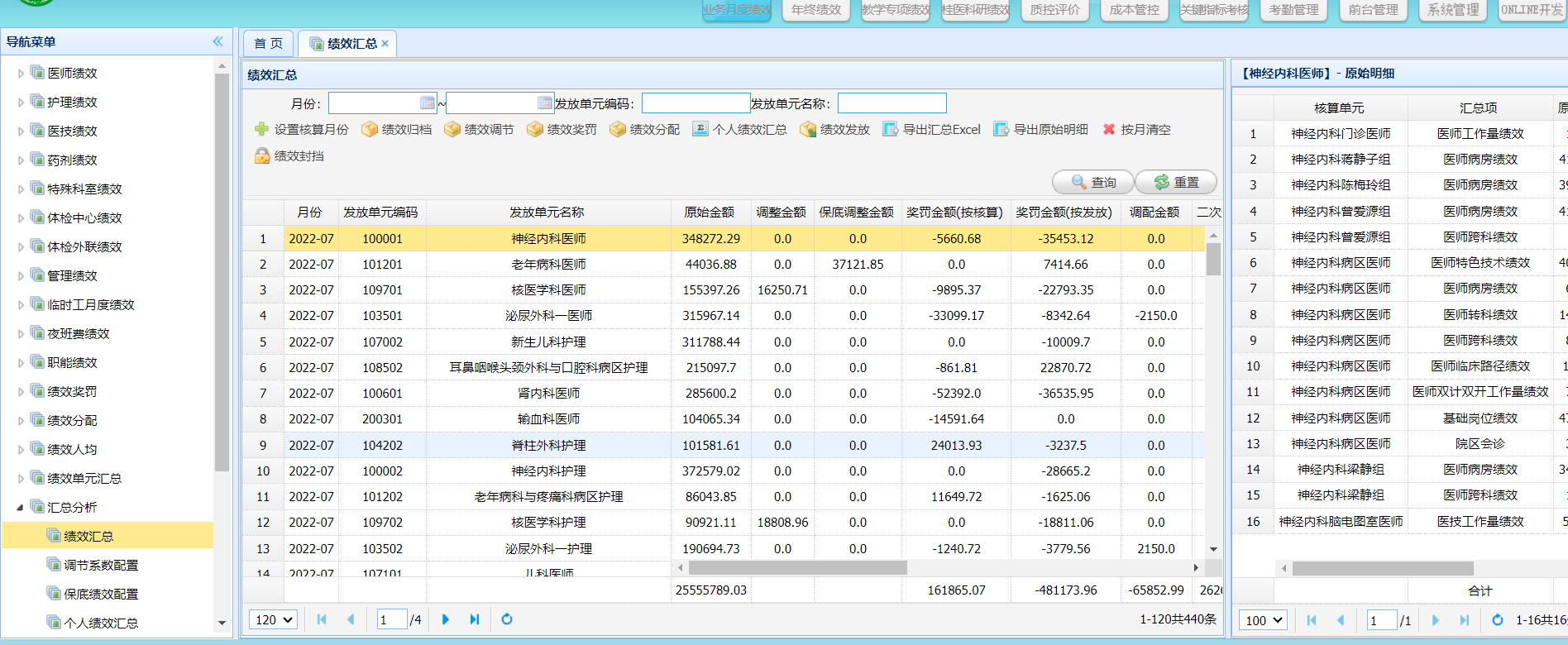Open detail grid page size dropdown

click(1263, 620)
